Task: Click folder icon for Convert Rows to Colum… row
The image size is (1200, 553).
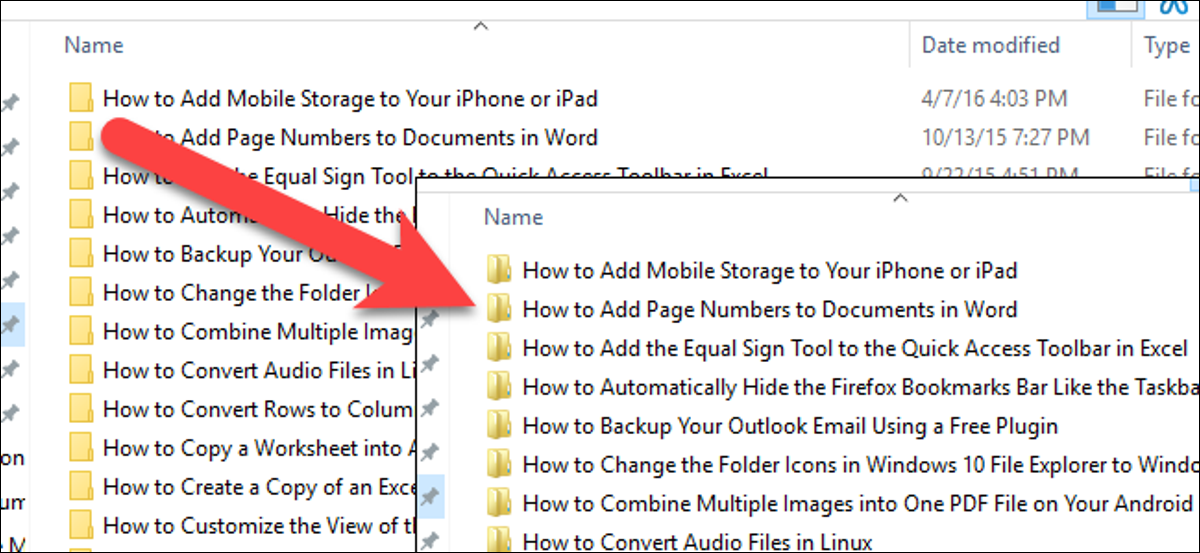Action: [82, 409]
